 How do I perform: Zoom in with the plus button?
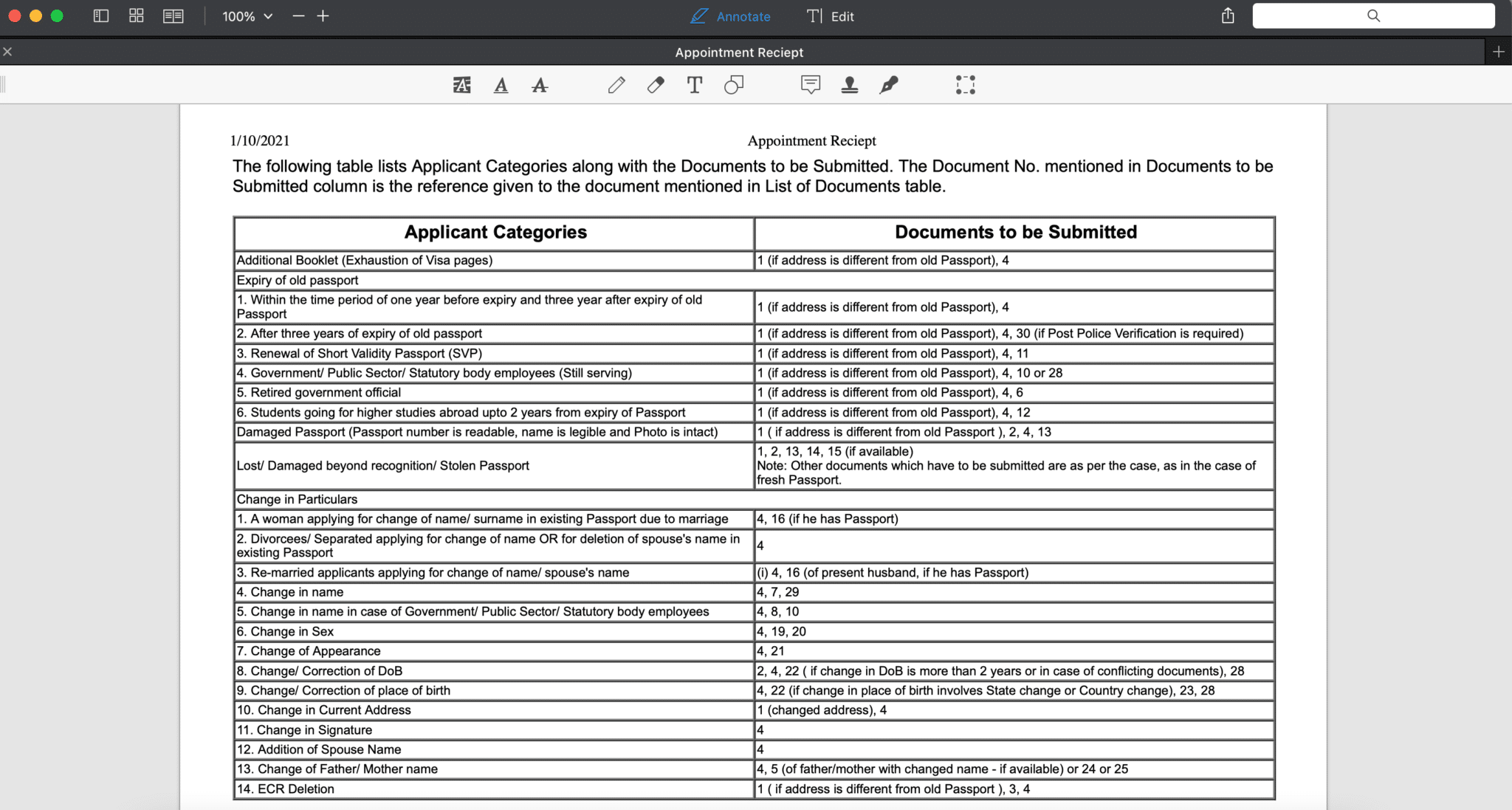pyautogui.click(x=323, y=16)
